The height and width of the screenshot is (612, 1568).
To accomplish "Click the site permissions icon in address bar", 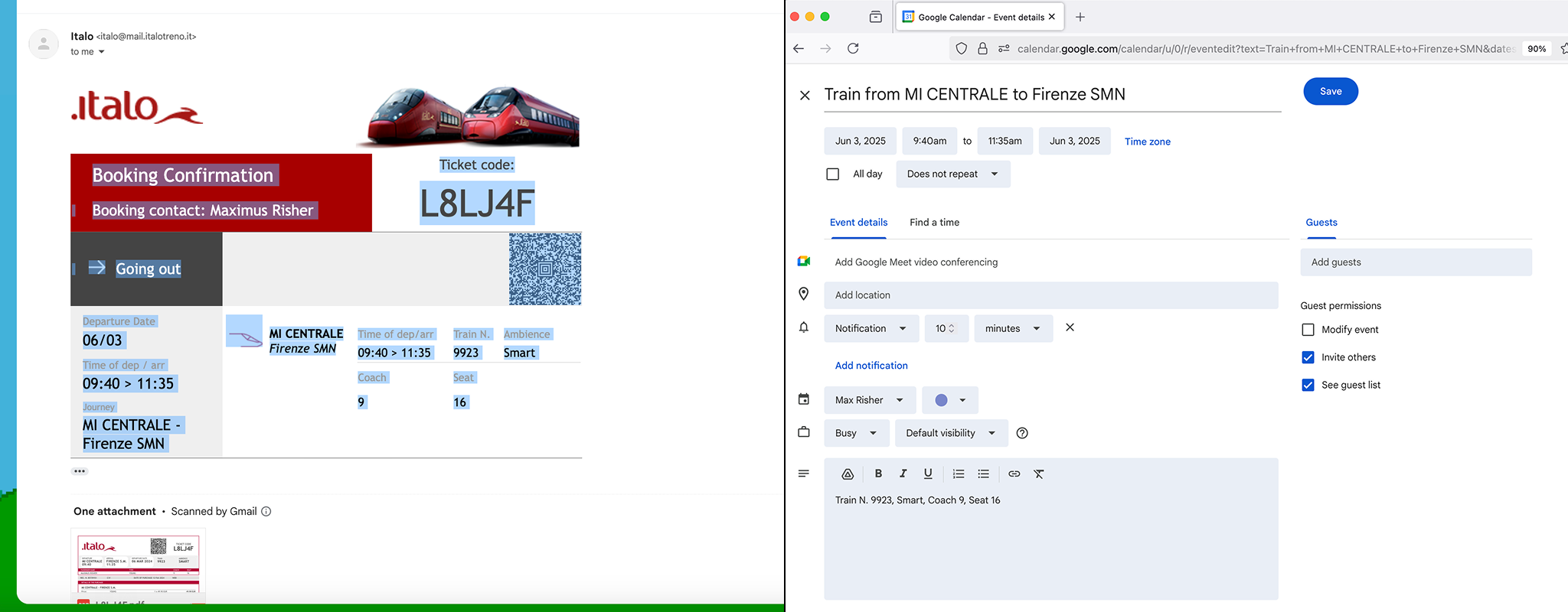I will [1004, 48].
